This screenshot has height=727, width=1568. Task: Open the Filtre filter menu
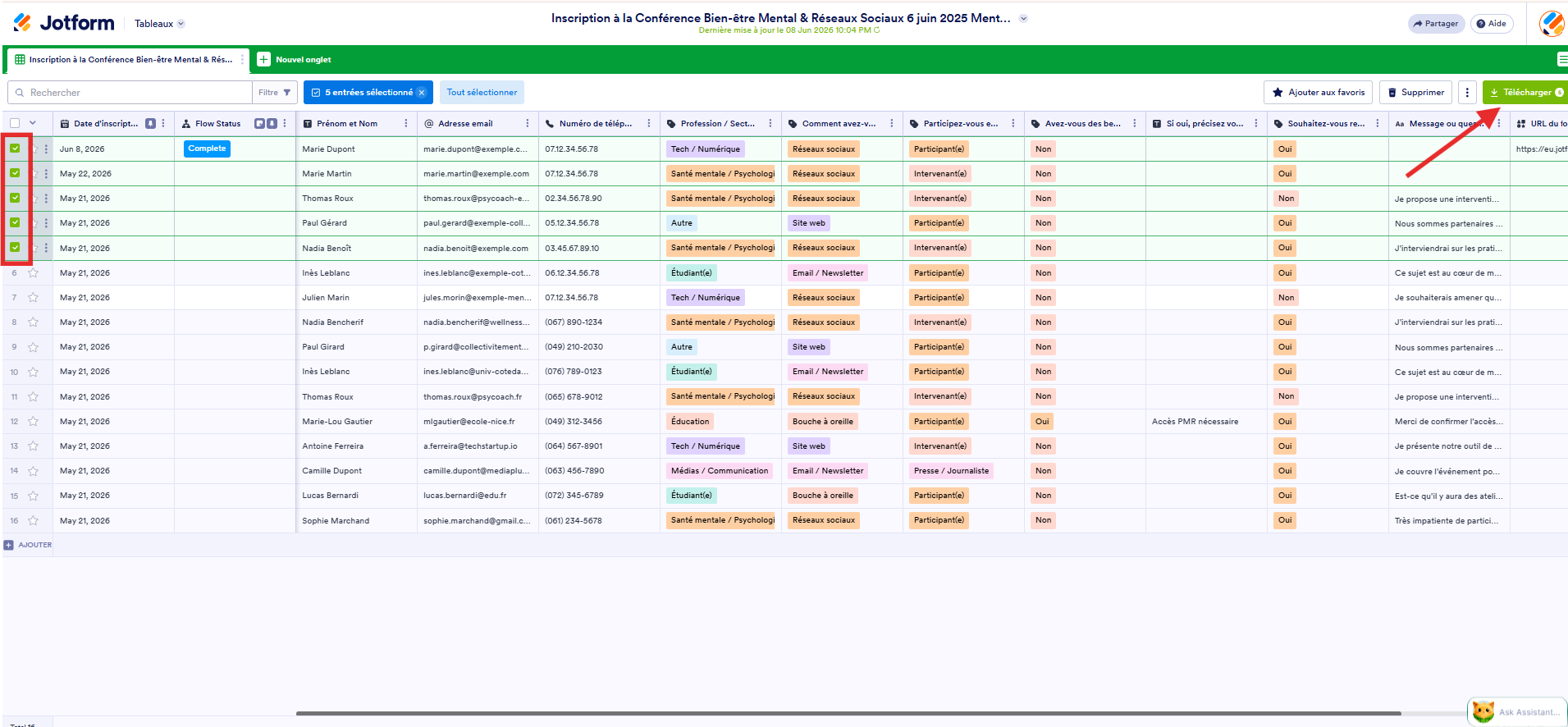pos(274,93)
